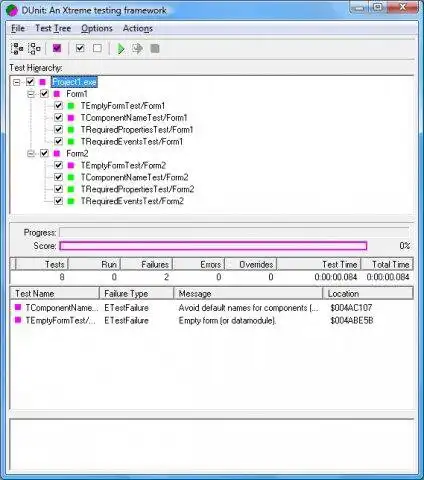Toggle checkbox for TComponentNameTest/Form2
Image resolution: width=424 pixels, height=480 pixels.
pyautogui.click(x=58, y=177)
